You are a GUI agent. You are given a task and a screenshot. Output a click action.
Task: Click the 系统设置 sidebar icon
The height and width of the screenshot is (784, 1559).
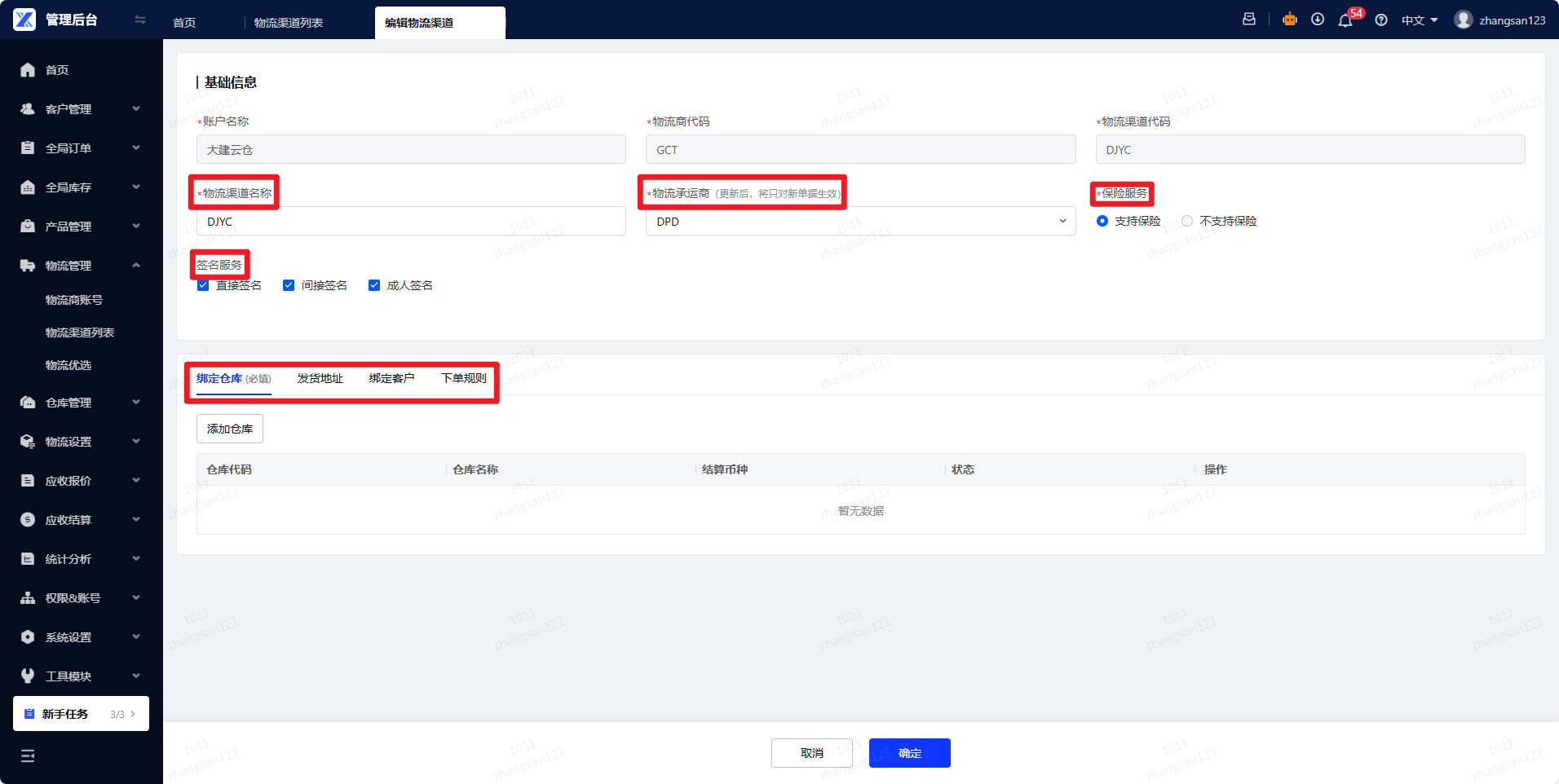pos(28,637)
